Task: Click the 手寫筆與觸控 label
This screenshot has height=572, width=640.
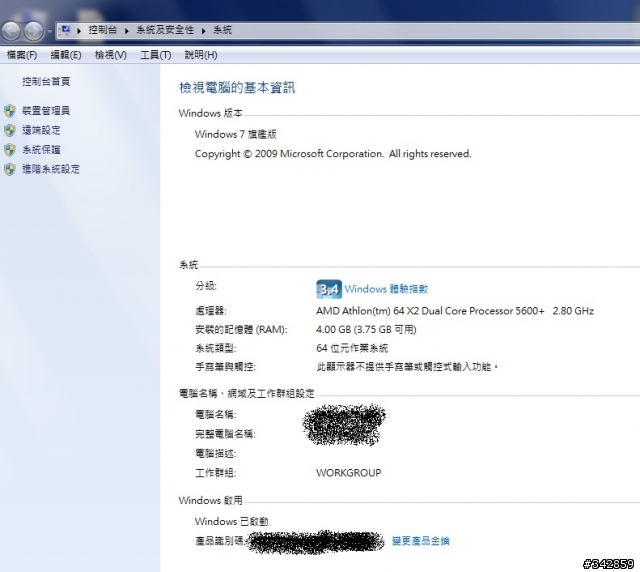Action: click(225, 367)
